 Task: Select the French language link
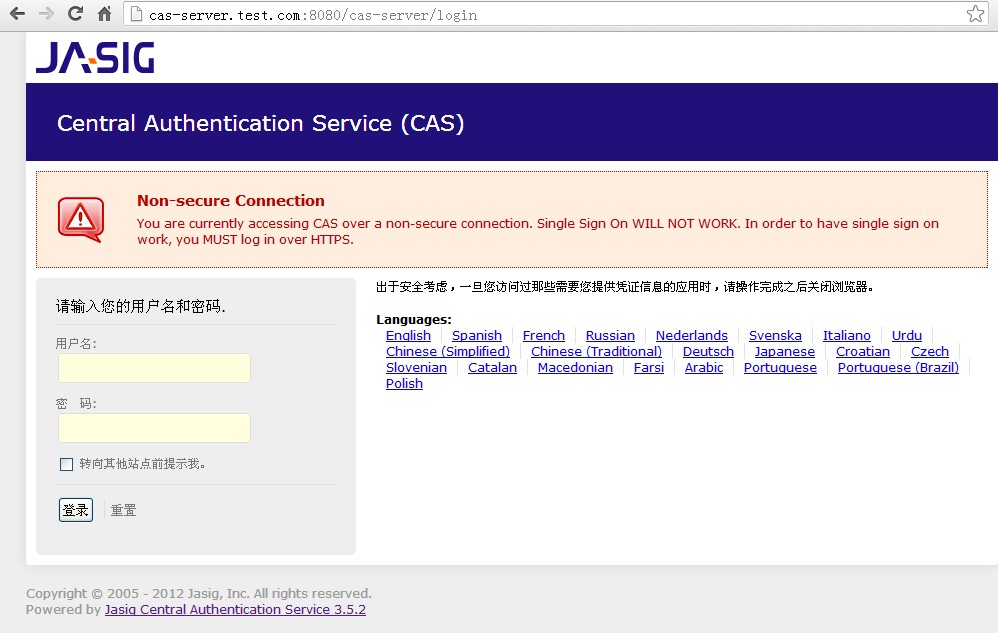tap(544, 335)
